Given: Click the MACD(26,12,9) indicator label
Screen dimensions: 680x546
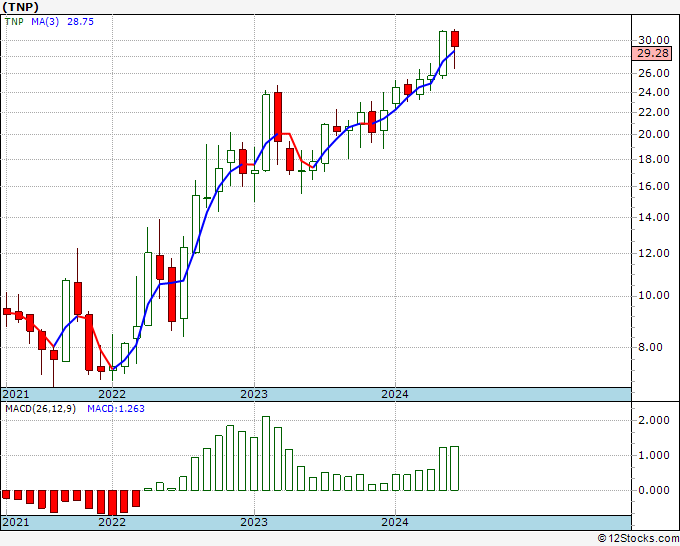Looking at the screenshot, I should (x=40, y=409).
